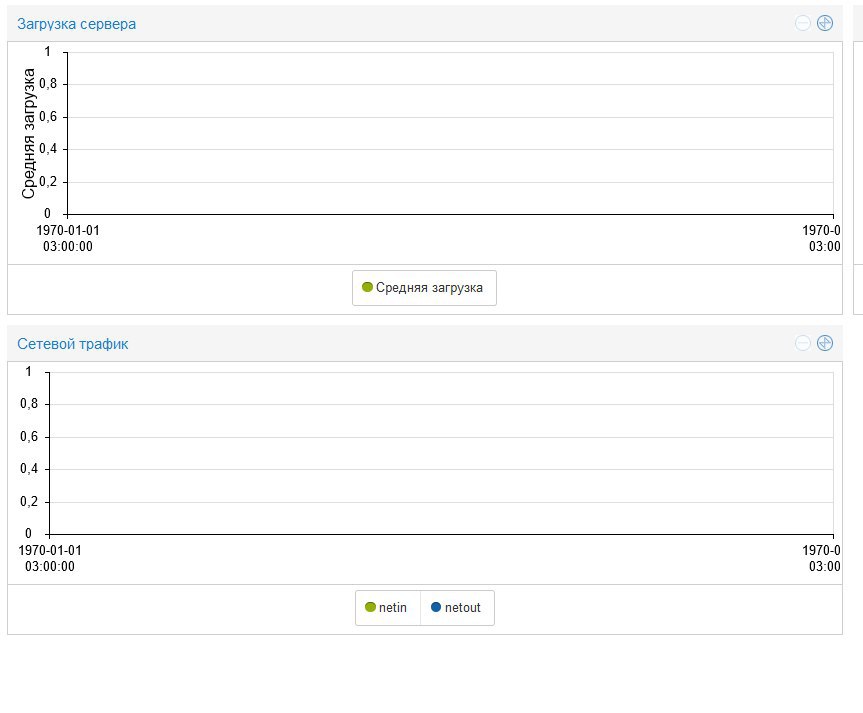Click the 0,4 tick in Сетевой трафик chart
The image size is (863, 713).
tap(29, 469)
